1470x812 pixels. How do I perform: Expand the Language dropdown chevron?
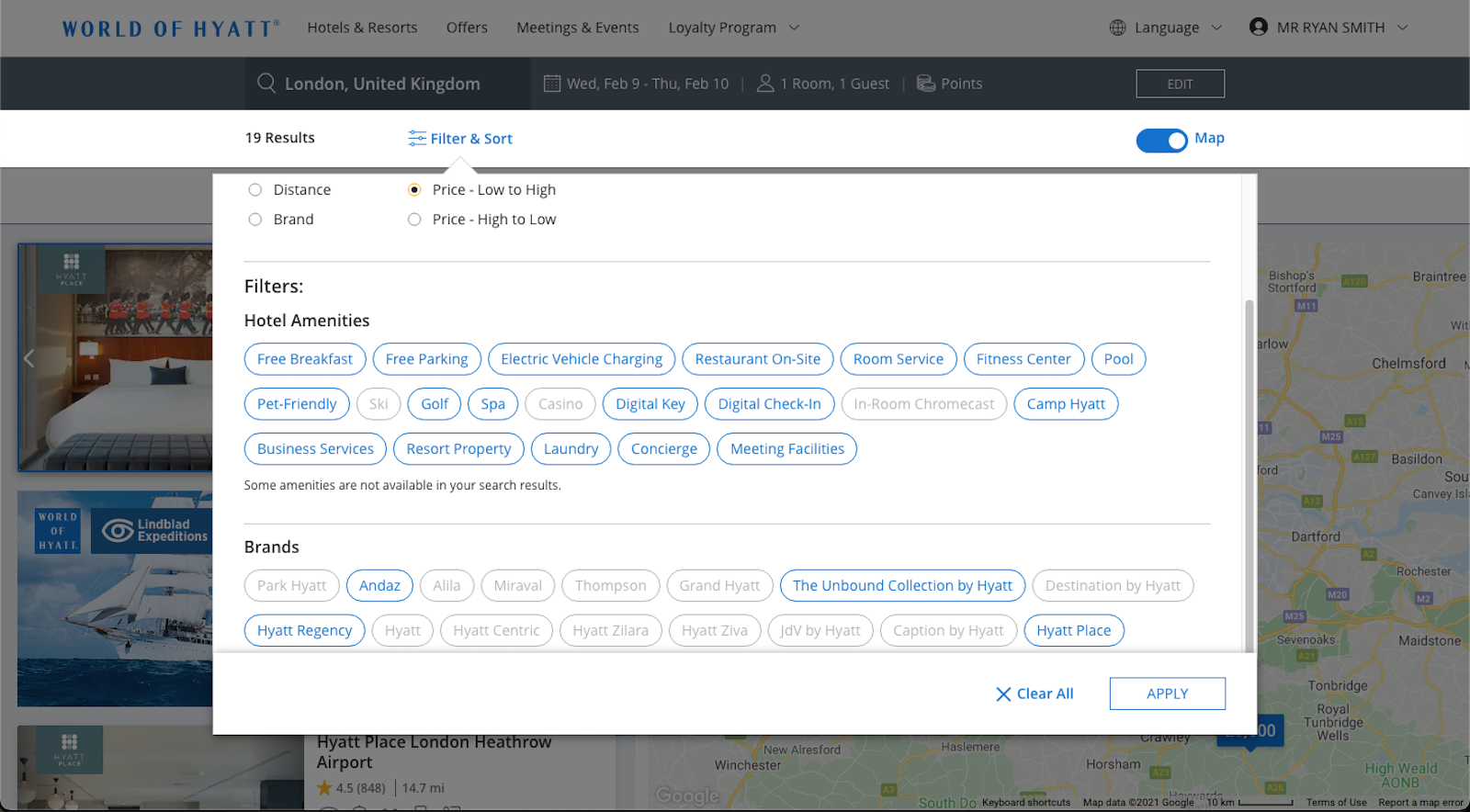pyautogui.click(x=1216, y=28)
